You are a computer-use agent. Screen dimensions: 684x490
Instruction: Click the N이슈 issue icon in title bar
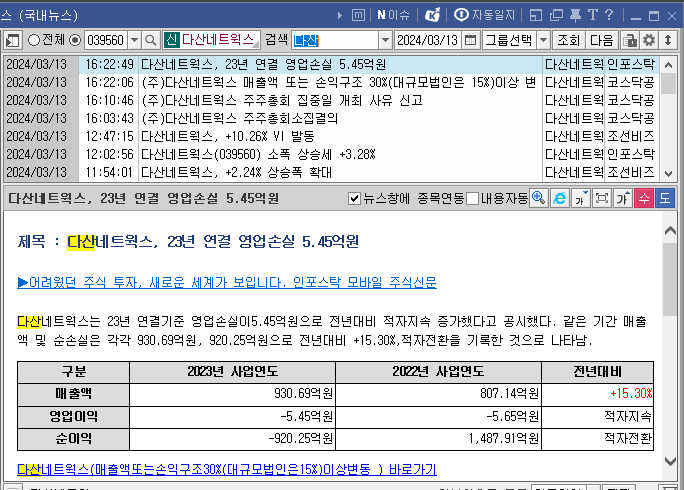[x=393, y=15]
